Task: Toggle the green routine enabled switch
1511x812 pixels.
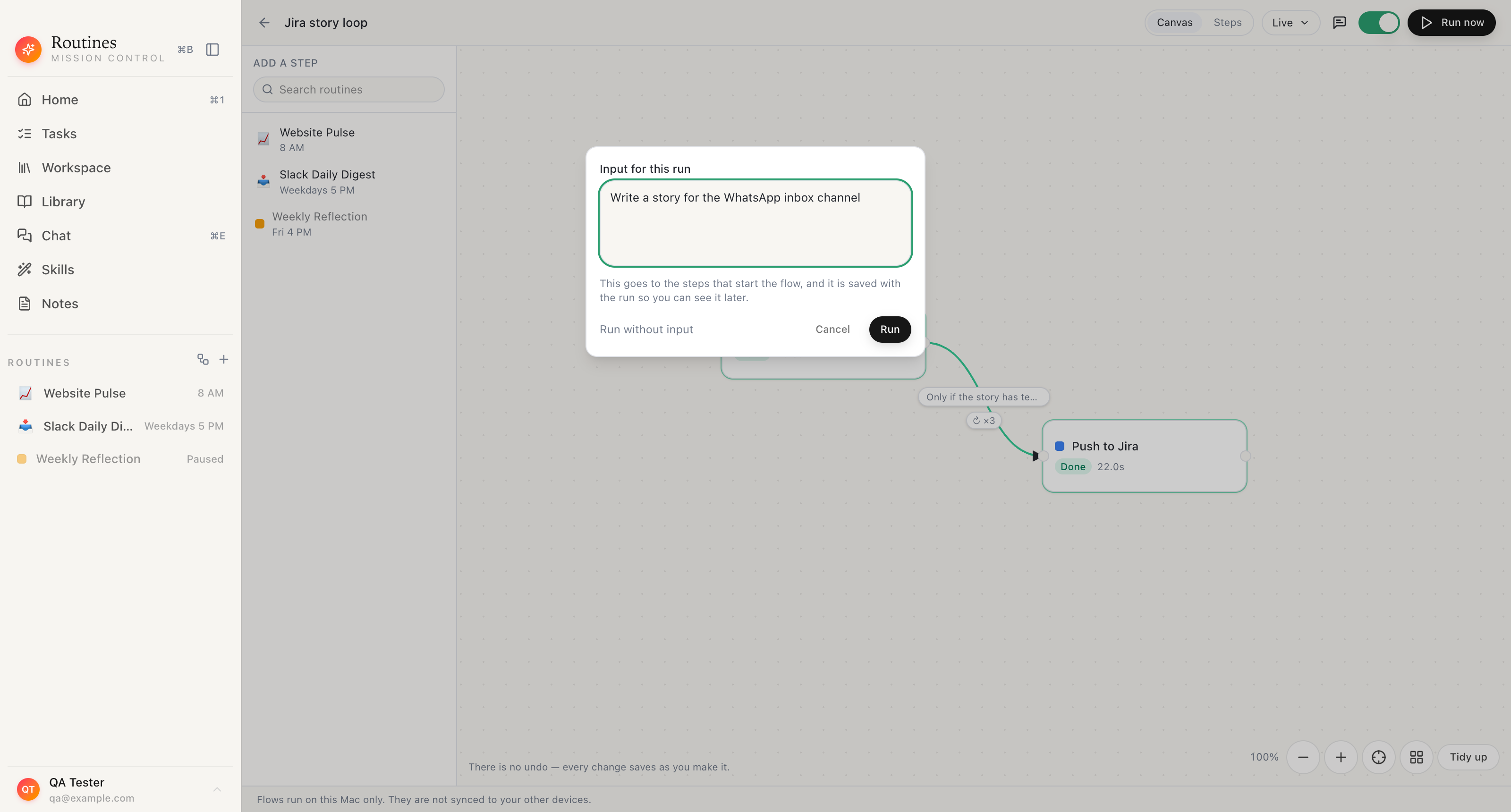Action: coord(1378,22)
